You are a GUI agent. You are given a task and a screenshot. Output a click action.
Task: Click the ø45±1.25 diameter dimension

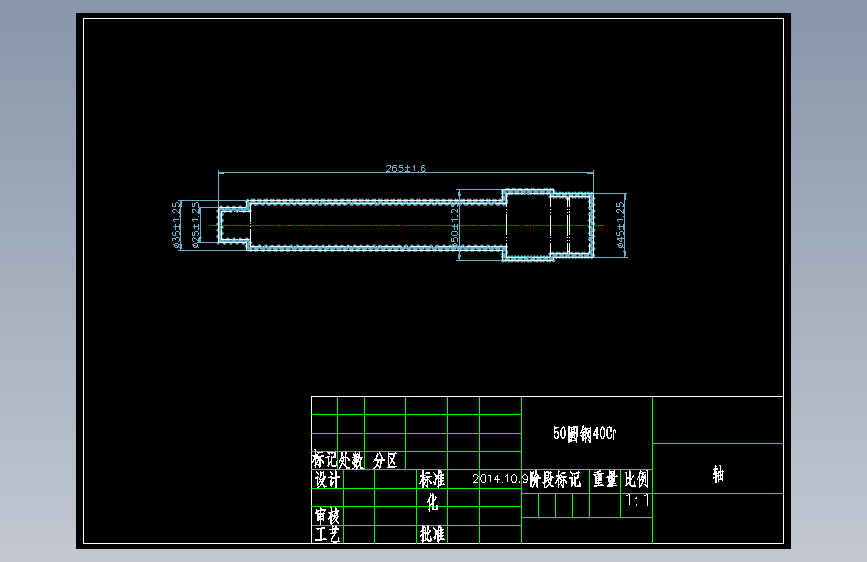point(620,225)
